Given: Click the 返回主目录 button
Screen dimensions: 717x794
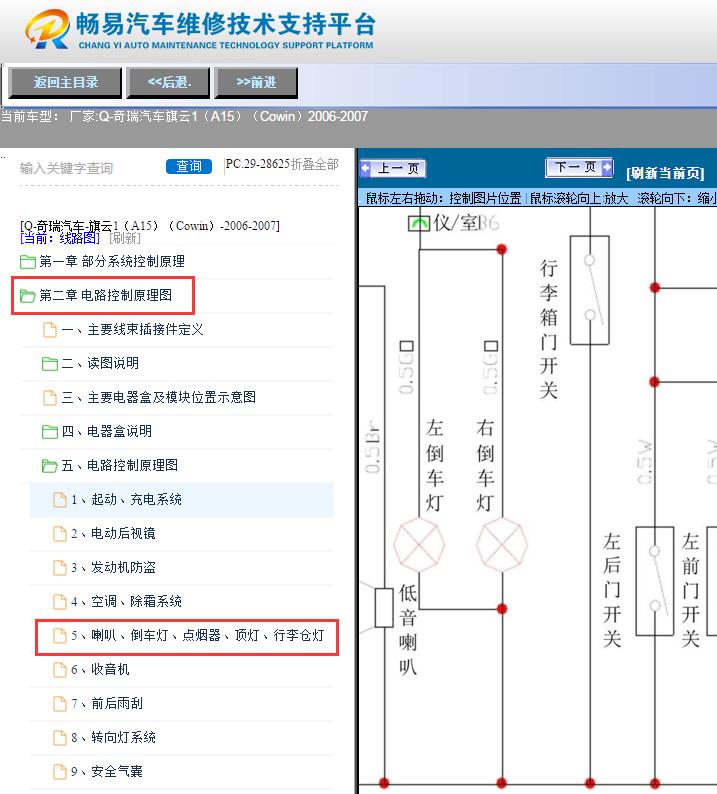Looking at the screenshot, I should coord(65,82).
